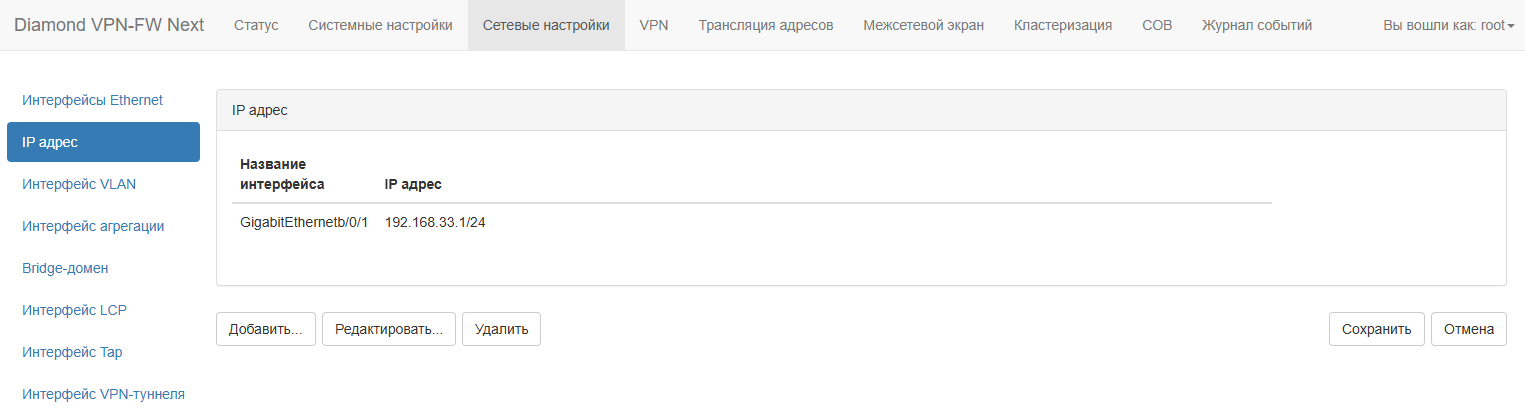1525x411 pixels.
Task: Select Интерфейсы Ethernet in the sidebar
Action: (92, 100)
